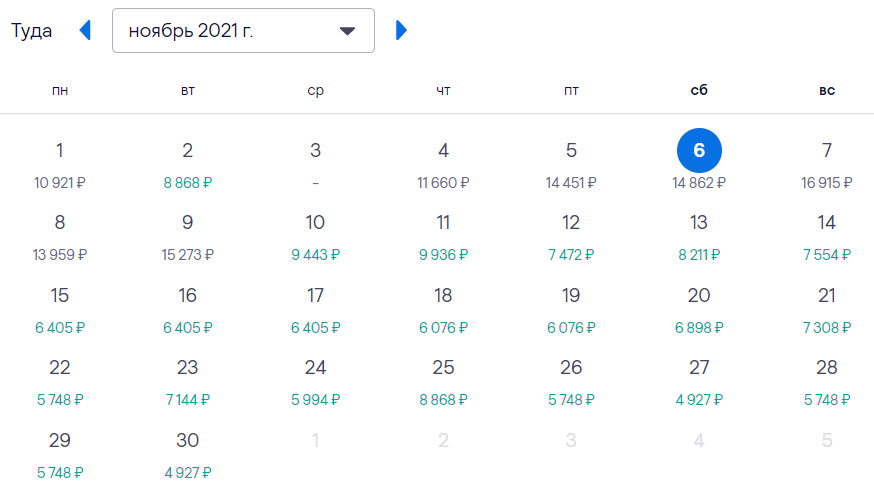Click the вс weekday header
Viewport: 874px width, 487px height.
pyautogui.click(x=827, y=90)
